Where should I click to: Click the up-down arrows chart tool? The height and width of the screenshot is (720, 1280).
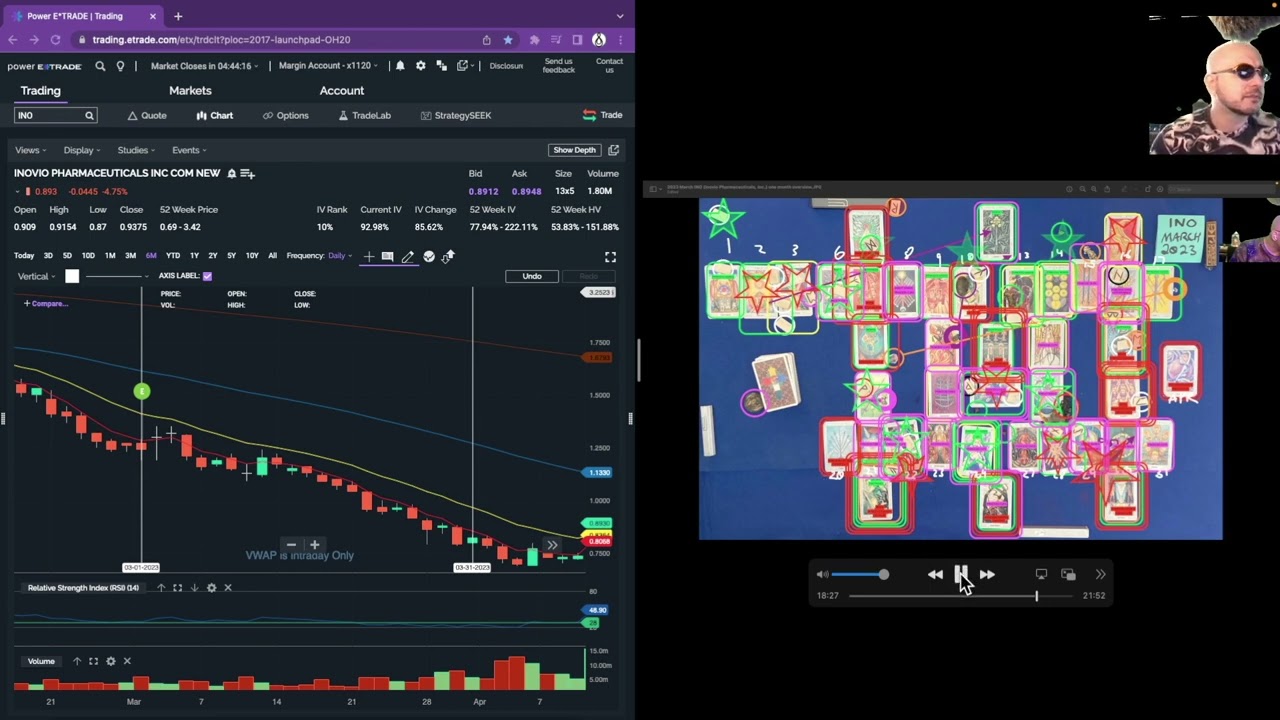click(x=448, y=256)
